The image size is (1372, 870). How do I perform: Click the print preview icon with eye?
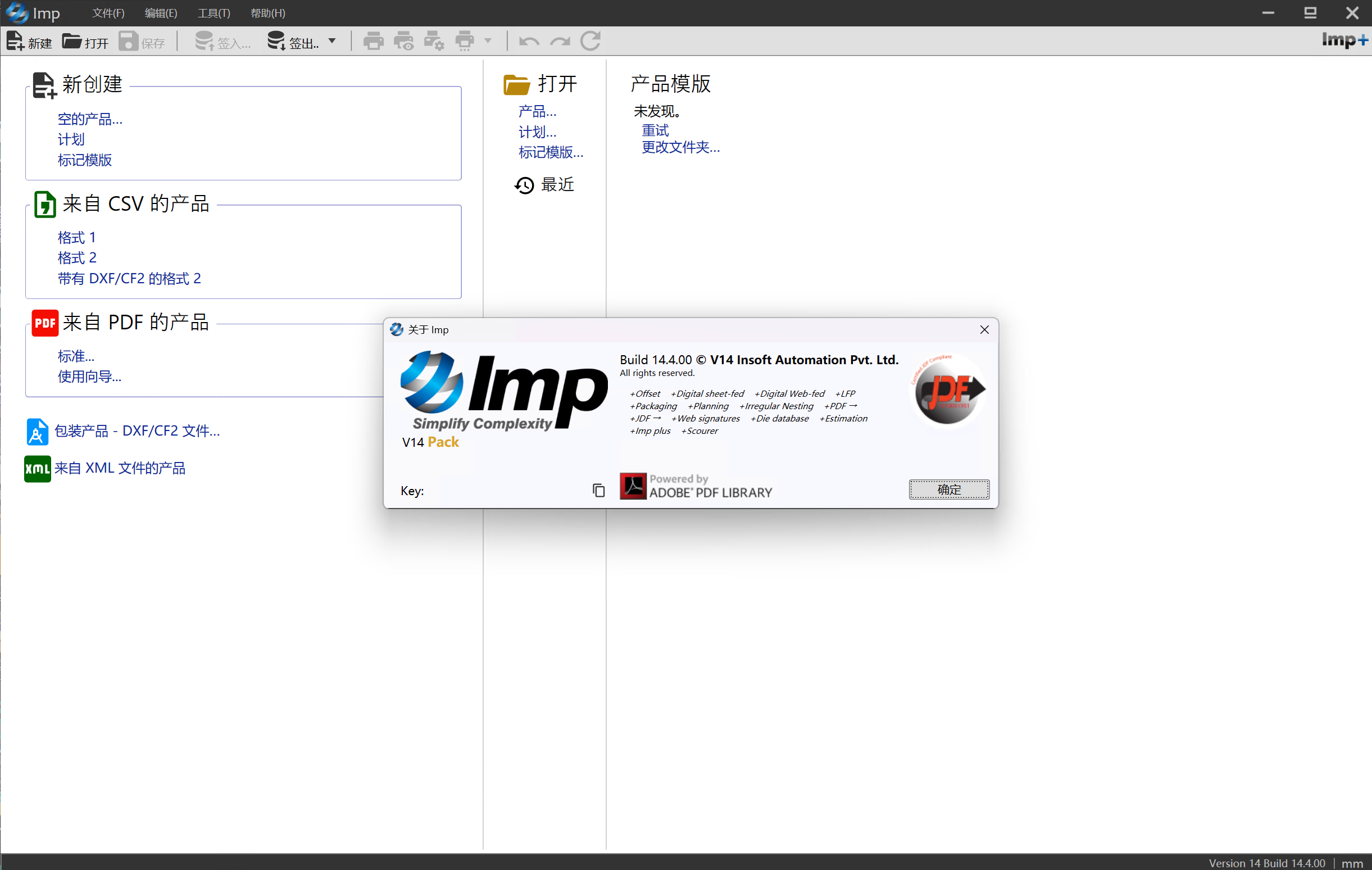coord(404,41)
